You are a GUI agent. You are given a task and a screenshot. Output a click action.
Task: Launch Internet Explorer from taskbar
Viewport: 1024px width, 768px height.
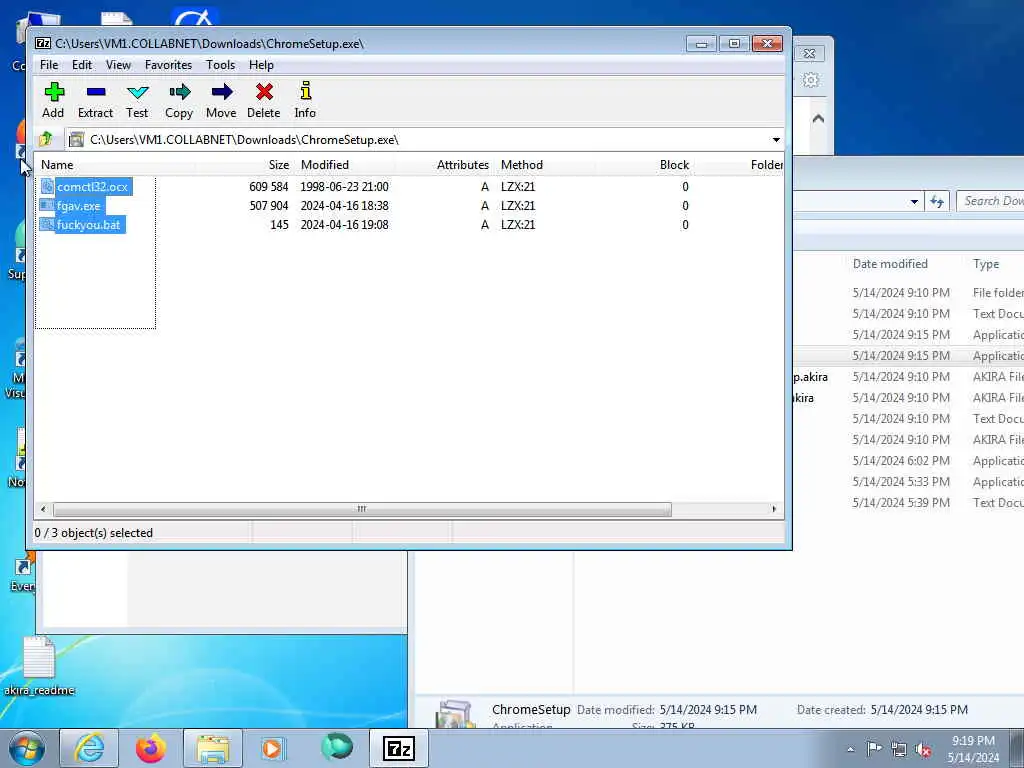click(x=89, y=748)
